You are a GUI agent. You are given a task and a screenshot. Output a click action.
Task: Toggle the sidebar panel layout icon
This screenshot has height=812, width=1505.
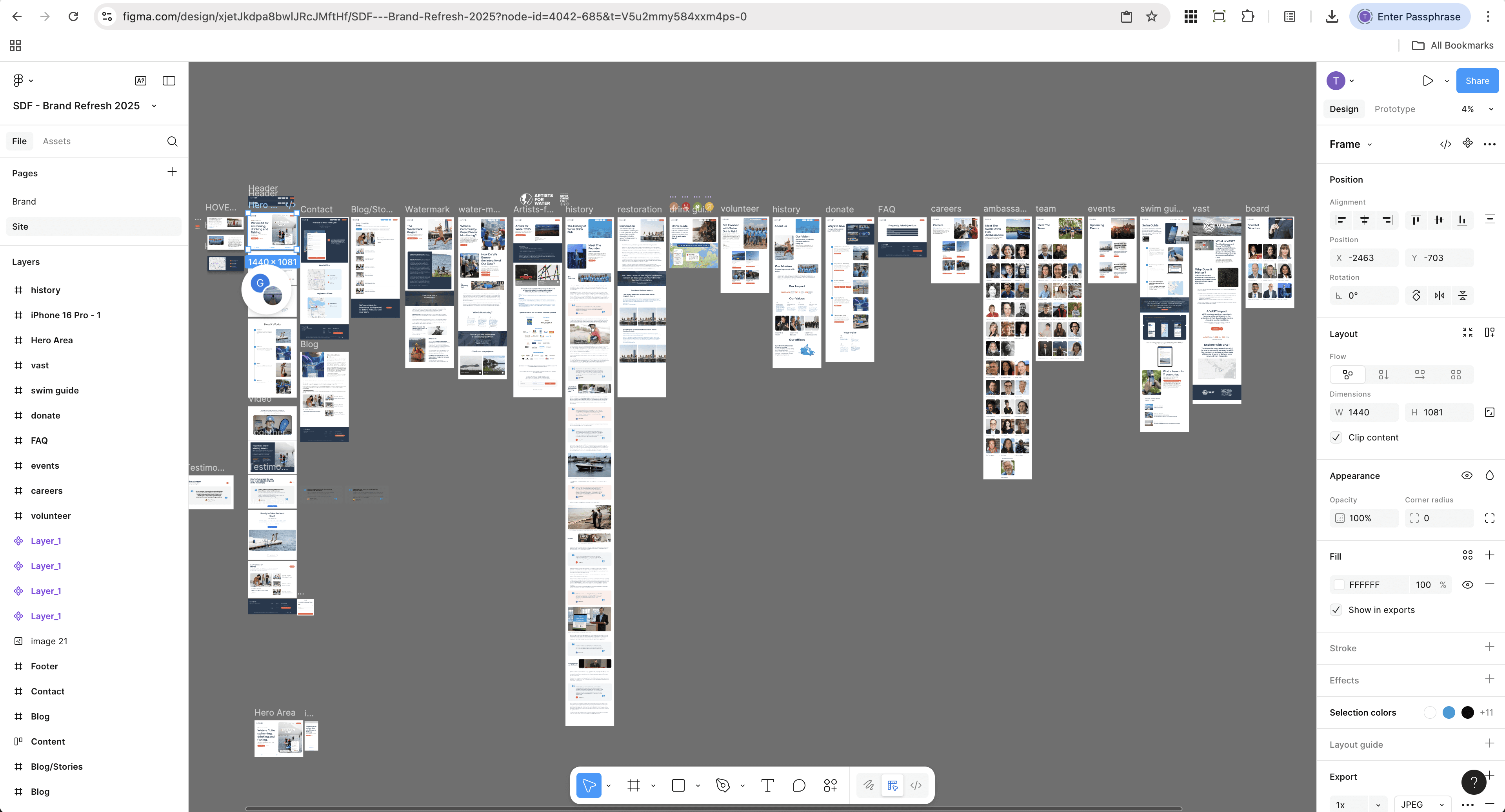pos(169,81)
